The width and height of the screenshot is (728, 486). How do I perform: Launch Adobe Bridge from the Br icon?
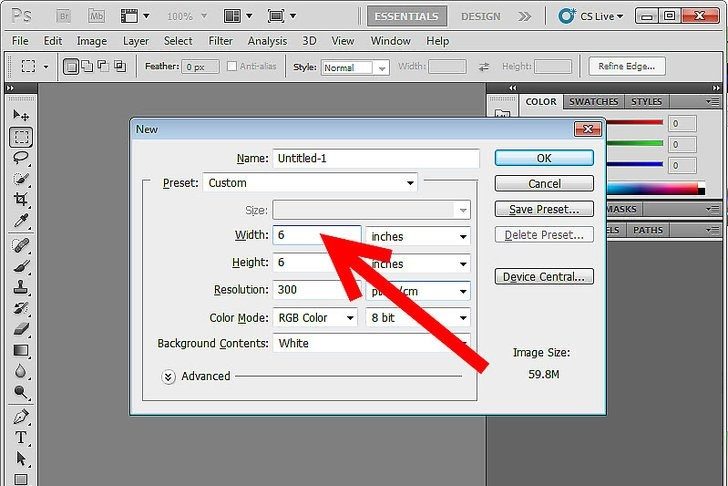[62, 16]
